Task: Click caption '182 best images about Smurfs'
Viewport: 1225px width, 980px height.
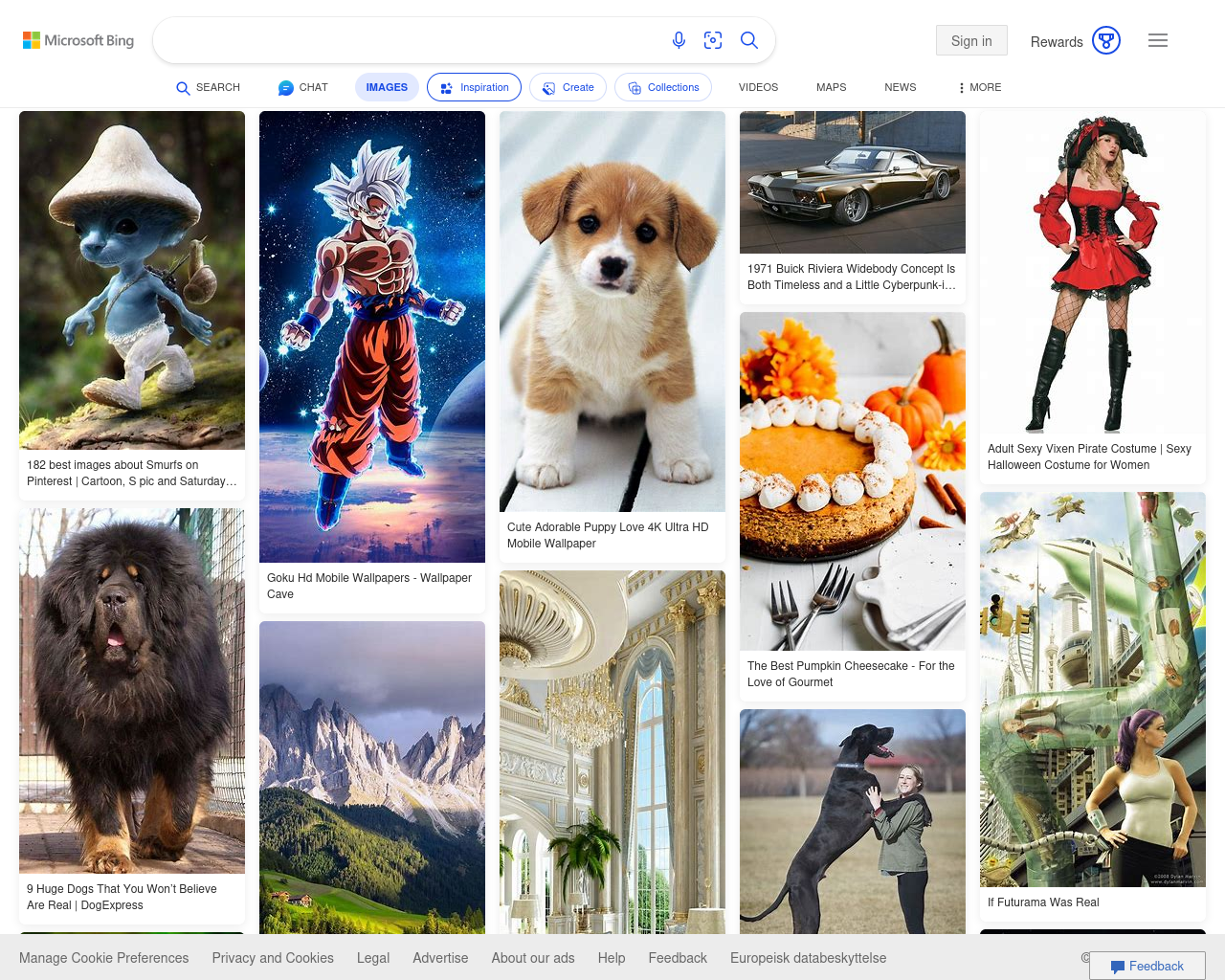Action: [x=132, y=473]
